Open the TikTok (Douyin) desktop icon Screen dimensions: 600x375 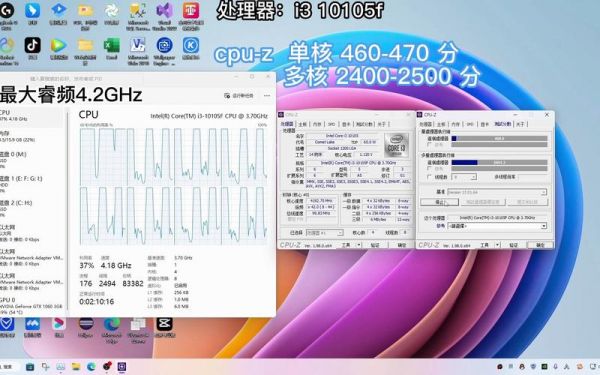[33, 45]
